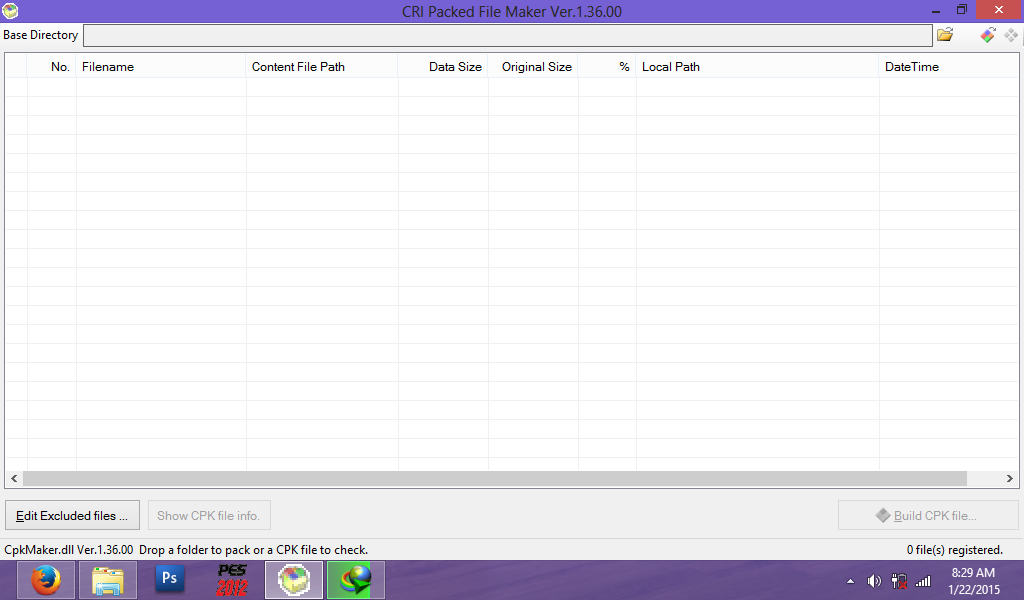The image size is (1024, 600).
Task: Minimize the CRI Packed File Maker window
Action: pos(936,10)
